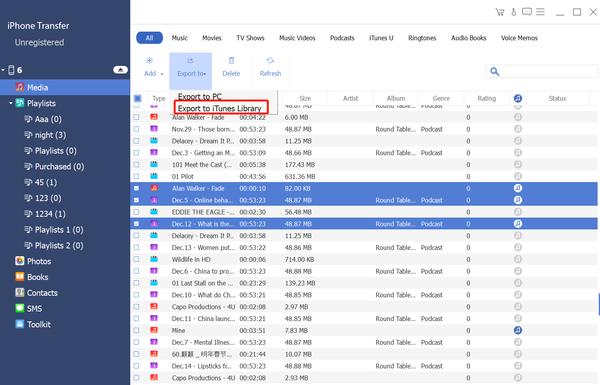600x385 pixels.
Task: Open Photos in the sidebar
Action: 33,261
